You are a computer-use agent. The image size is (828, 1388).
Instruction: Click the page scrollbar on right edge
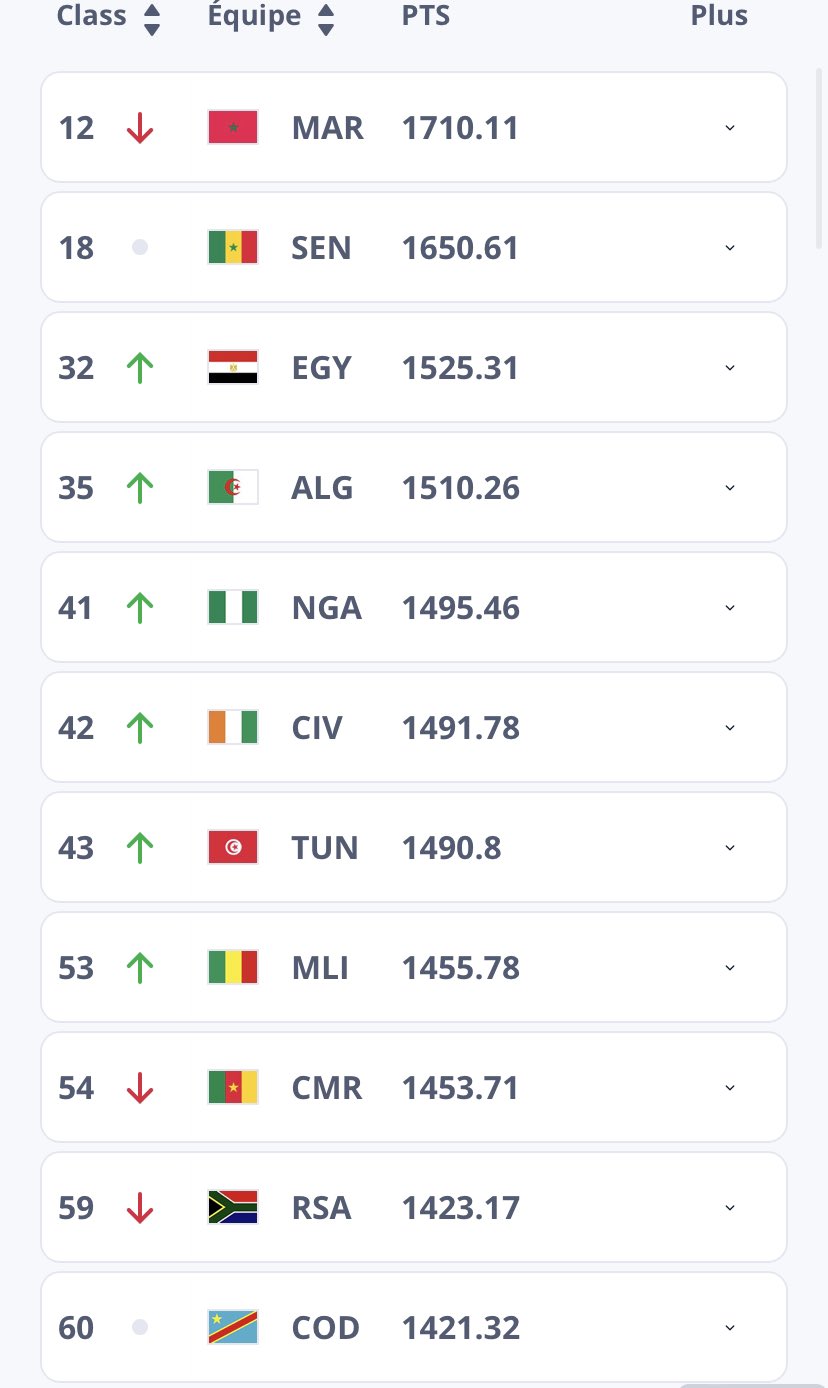[x=820, y=150]
